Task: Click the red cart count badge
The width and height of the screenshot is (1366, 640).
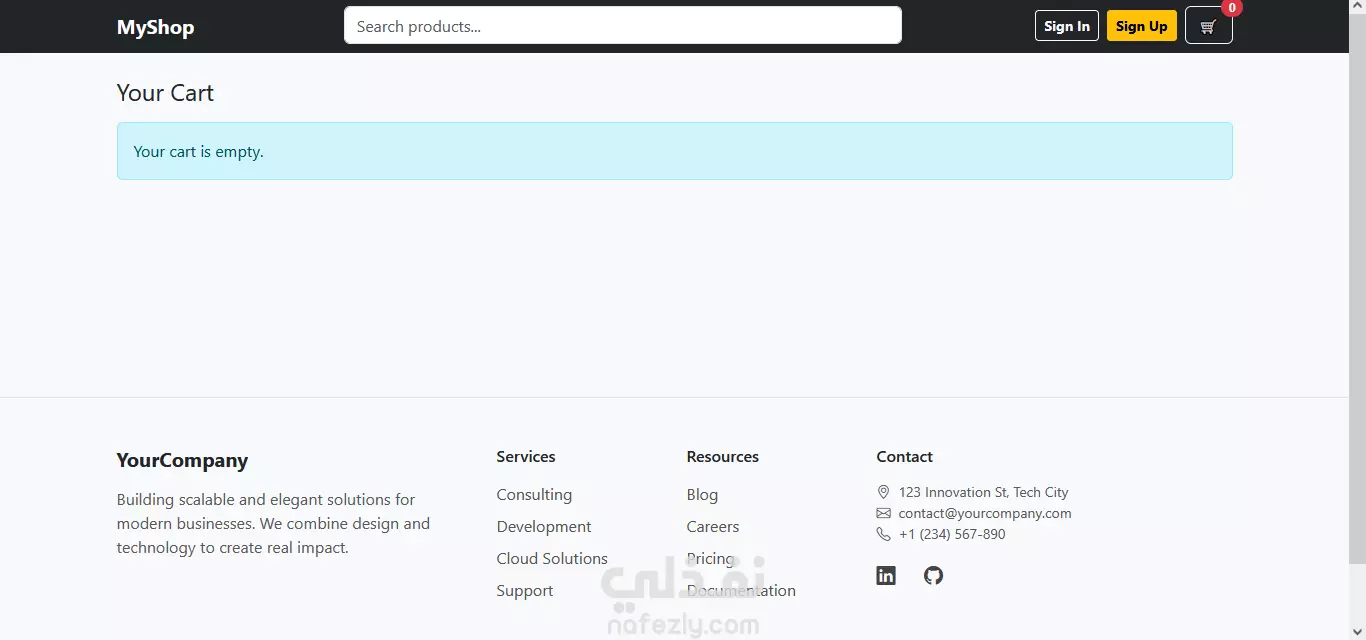Action: click(x=1232, y=8)
